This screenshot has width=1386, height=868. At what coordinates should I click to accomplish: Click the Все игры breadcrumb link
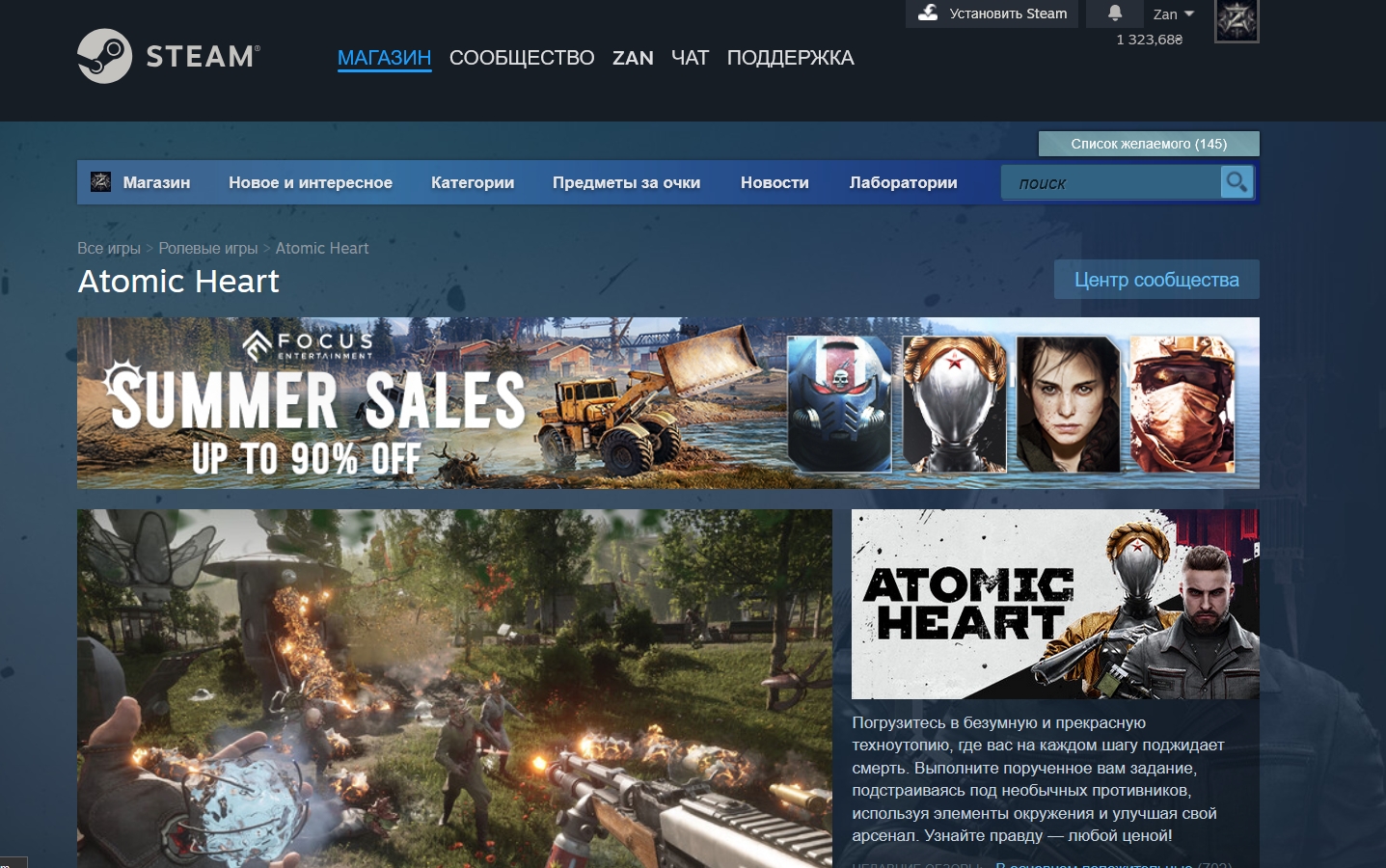click(109, 248)
